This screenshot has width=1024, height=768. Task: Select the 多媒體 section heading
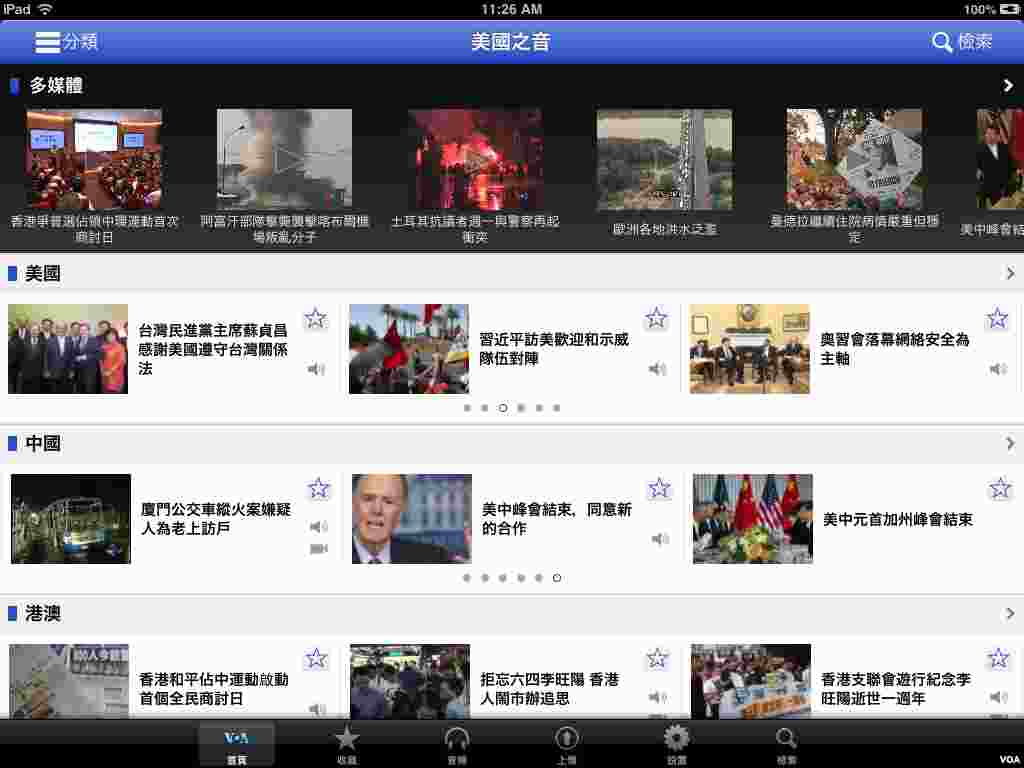(x=56, y=86)
